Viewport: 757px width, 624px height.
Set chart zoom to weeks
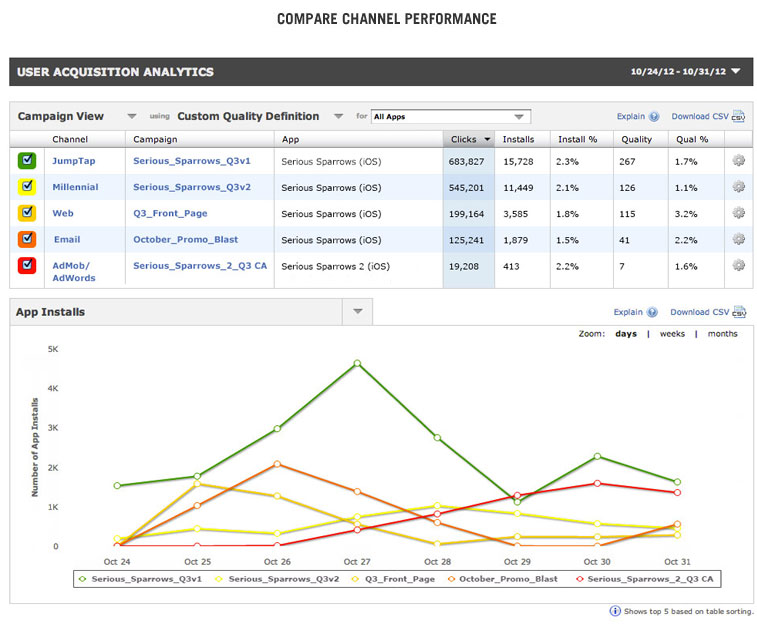click(672, 333)
